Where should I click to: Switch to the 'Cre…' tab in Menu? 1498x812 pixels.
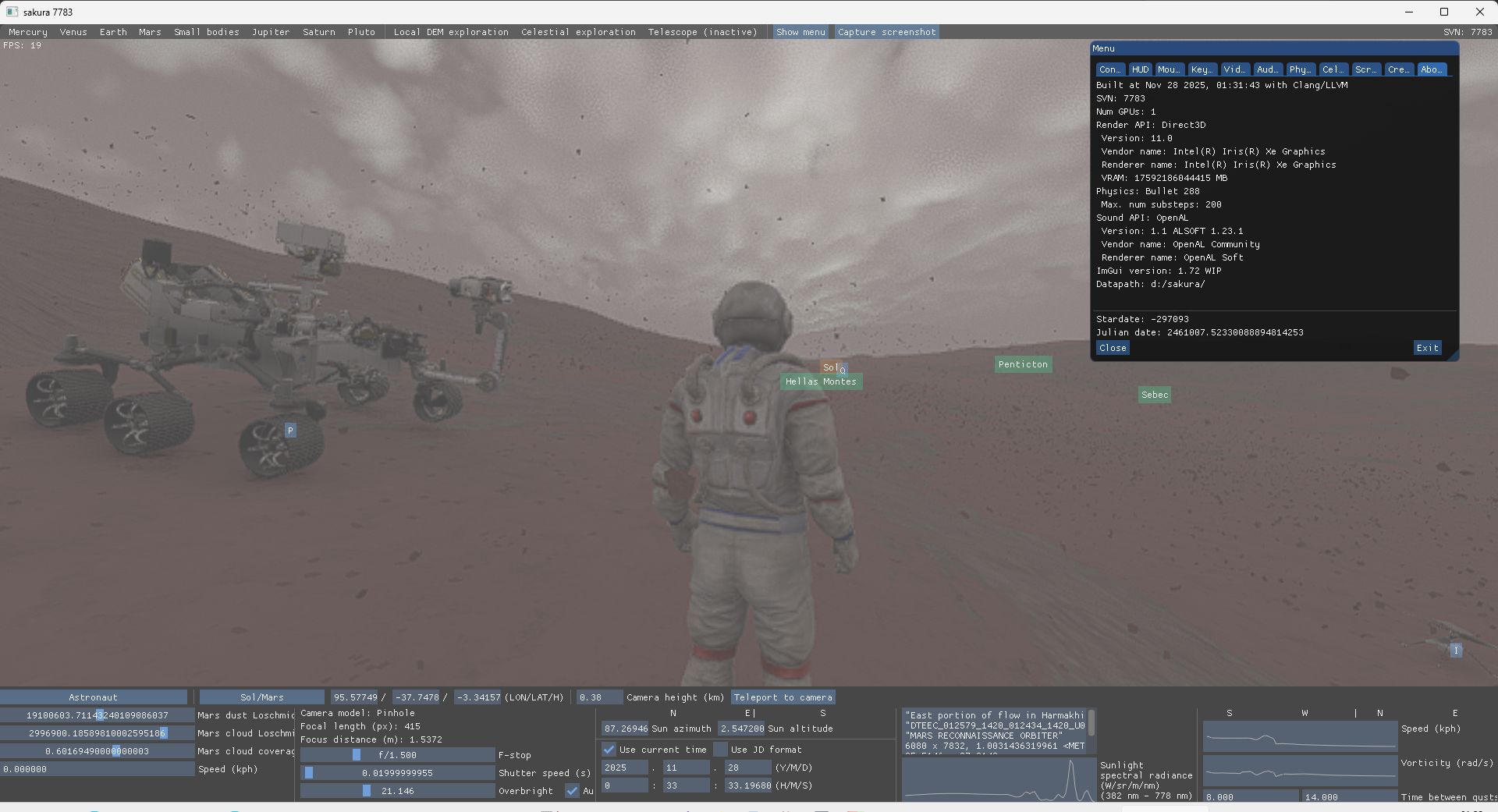pos(1399,69)
